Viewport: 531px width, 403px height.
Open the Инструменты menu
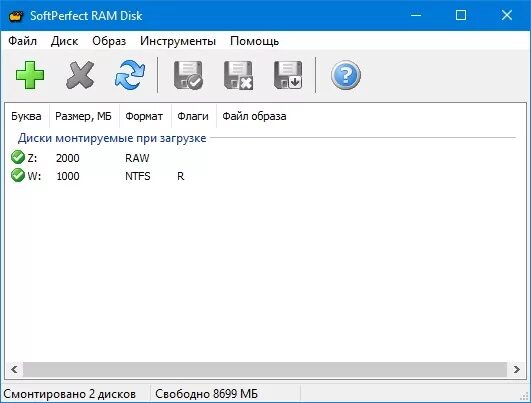178,41
